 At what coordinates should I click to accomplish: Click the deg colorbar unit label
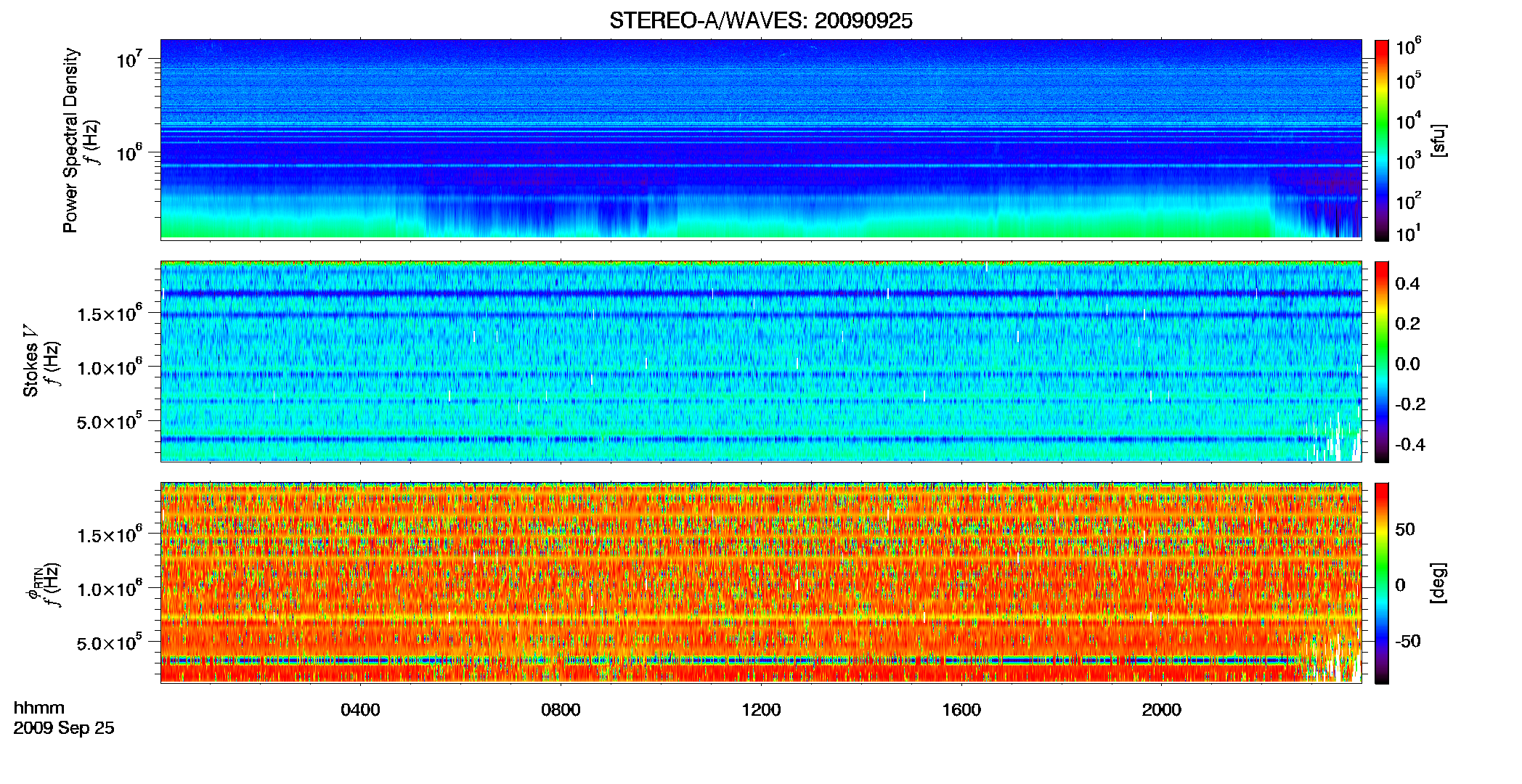click(1438, 583)
